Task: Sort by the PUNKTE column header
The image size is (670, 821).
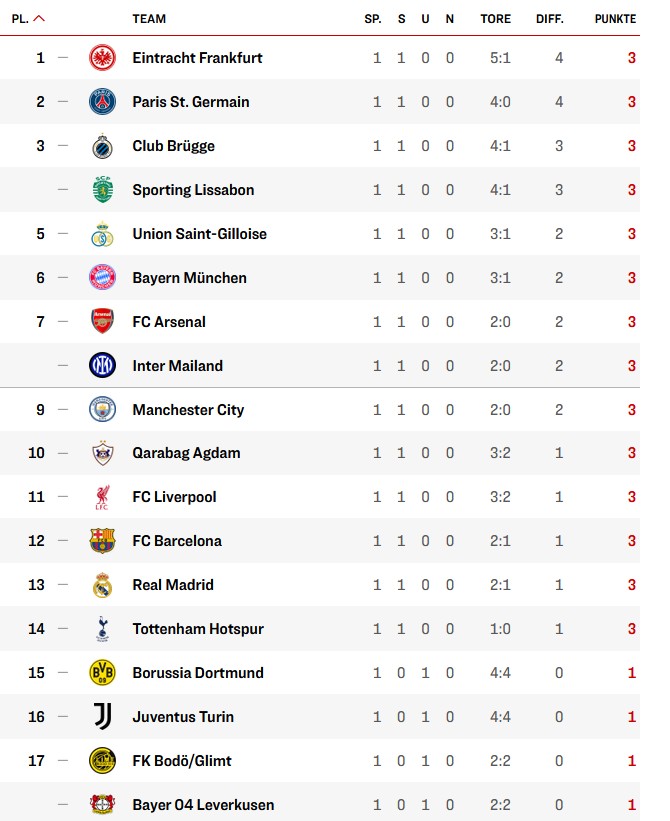Action: coord(614,19)
